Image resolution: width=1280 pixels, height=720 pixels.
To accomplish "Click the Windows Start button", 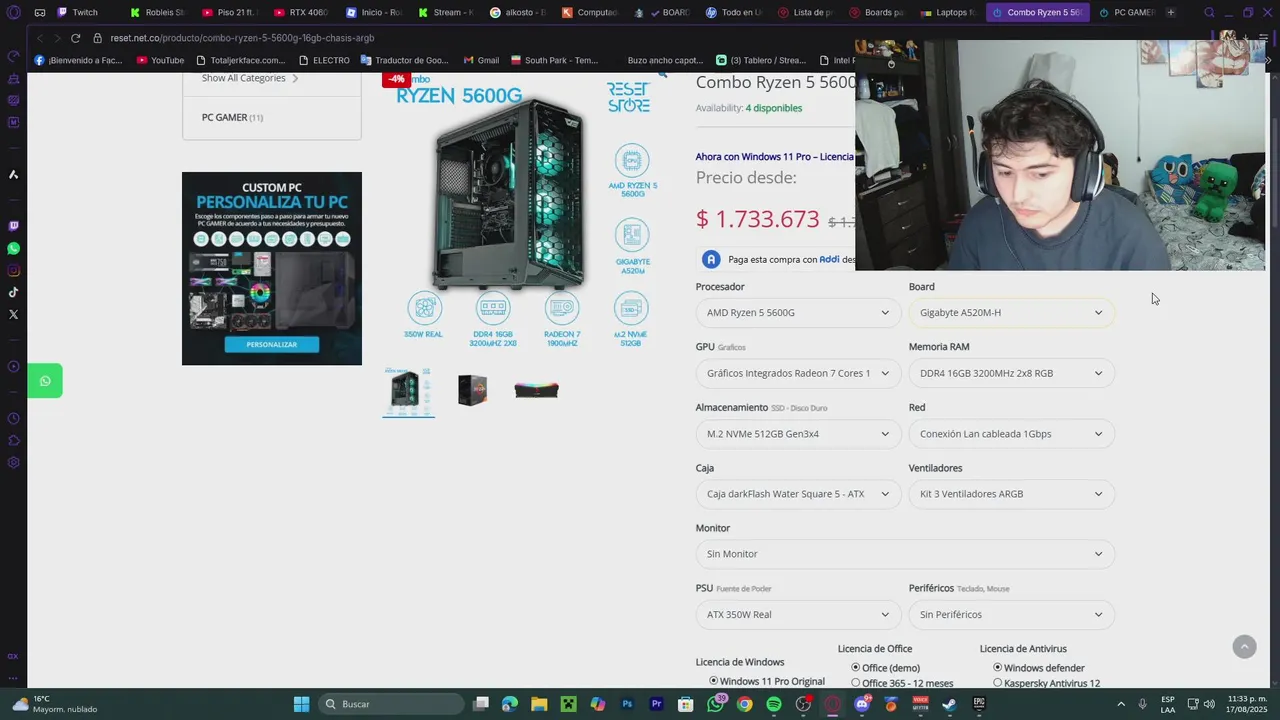I will (301, 704).
